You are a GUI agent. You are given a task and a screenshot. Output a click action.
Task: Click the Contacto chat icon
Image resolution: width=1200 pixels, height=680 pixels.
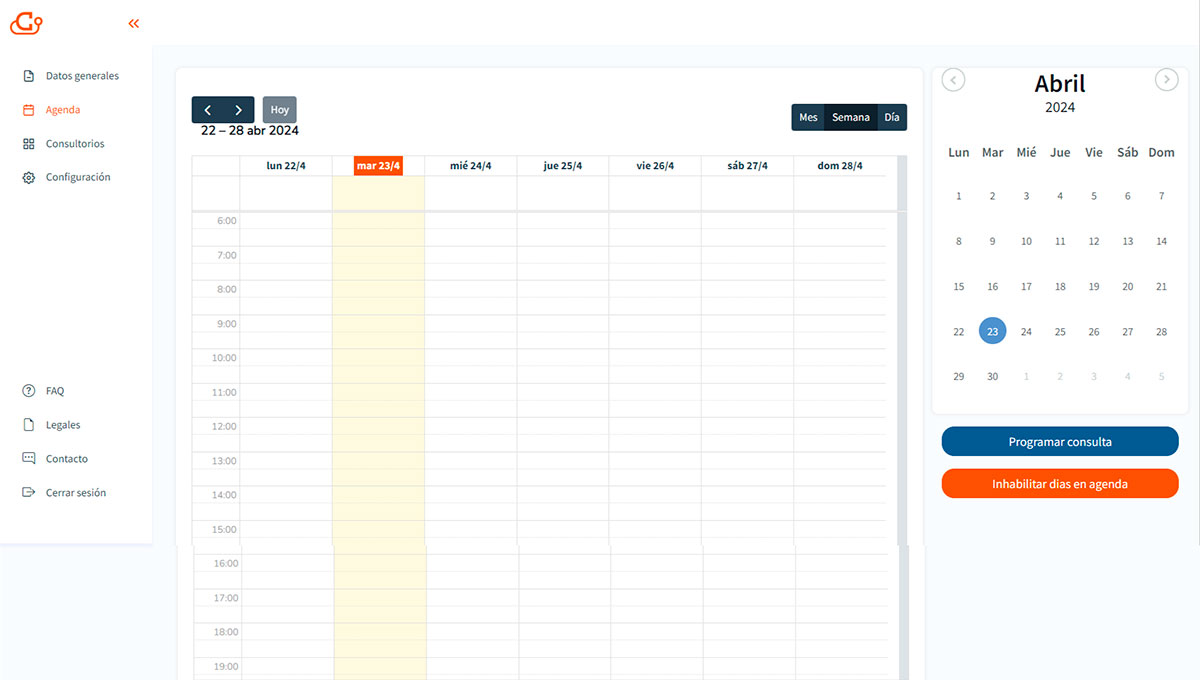pyautogui.click(x=29, y=459)
